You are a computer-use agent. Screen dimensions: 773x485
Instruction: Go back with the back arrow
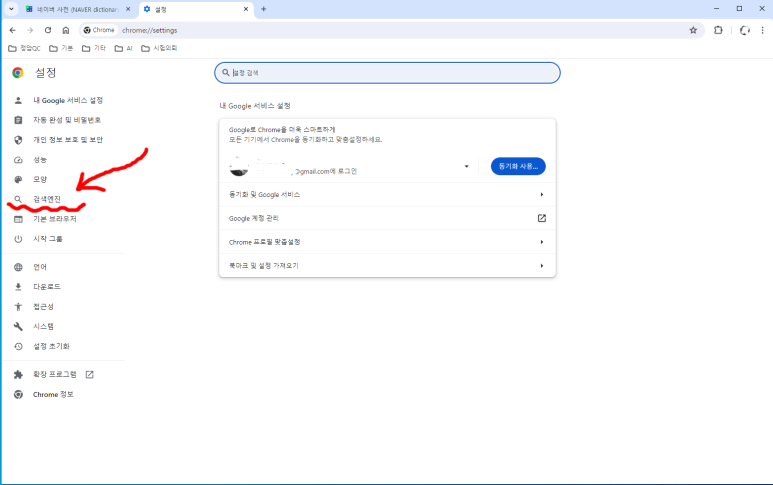coord(13,30)
